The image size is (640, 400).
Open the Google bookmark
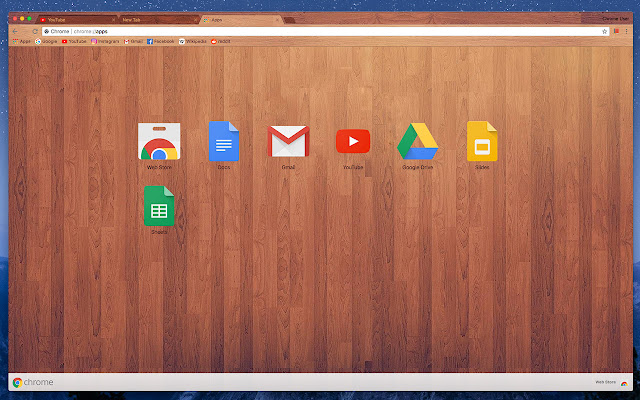pos(46,41)
